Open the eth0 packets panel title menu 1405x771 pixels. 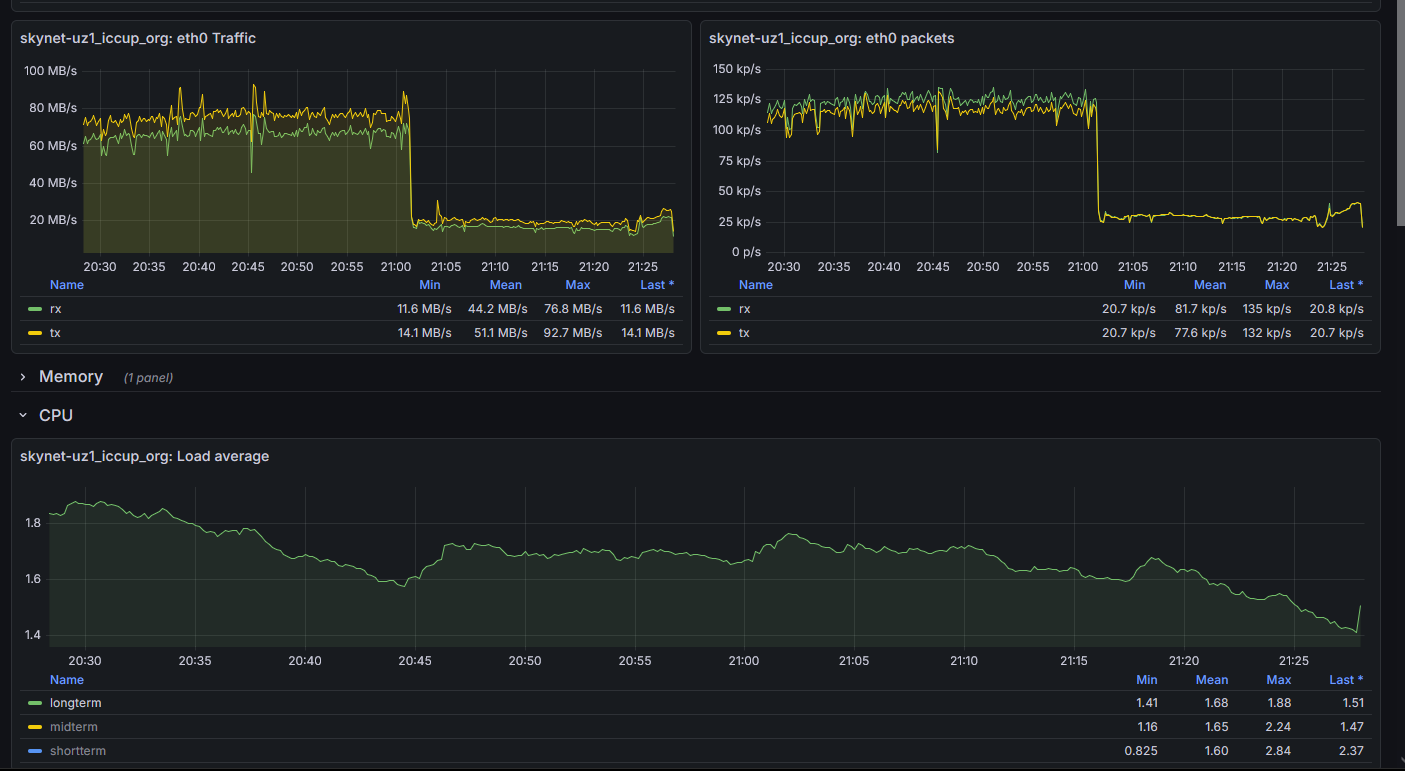tap(831, 38)
